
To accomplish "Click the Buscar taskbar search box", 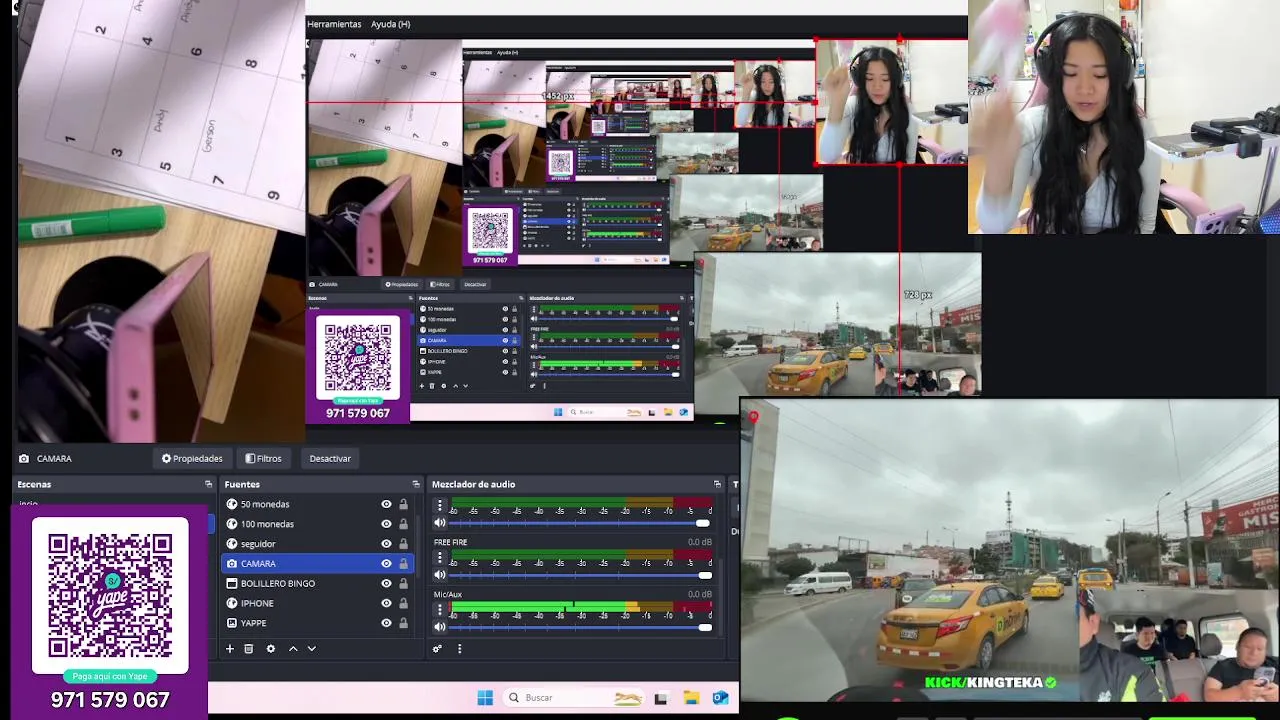I will pyautogui.click(x=575, y=698).
